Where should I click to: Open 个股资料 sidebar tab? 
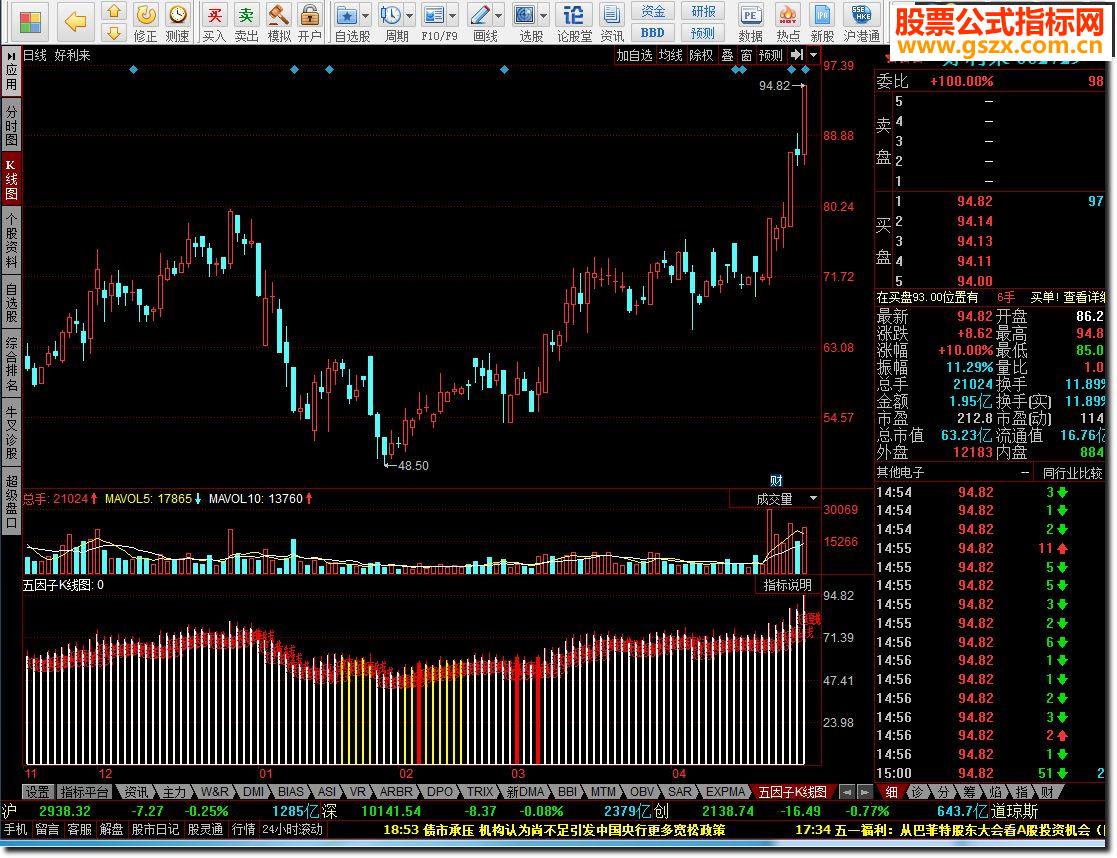click(11, 240)
